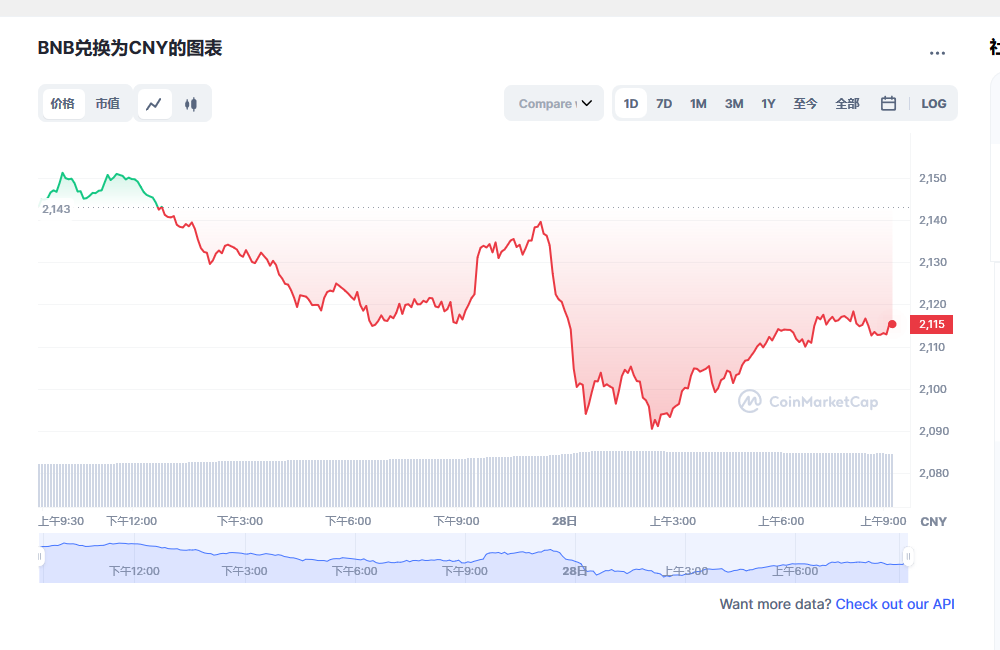The width and height of the screenshot is (1000, 650).
Task: Switch to line chart view icon
Action: [154, 103]
